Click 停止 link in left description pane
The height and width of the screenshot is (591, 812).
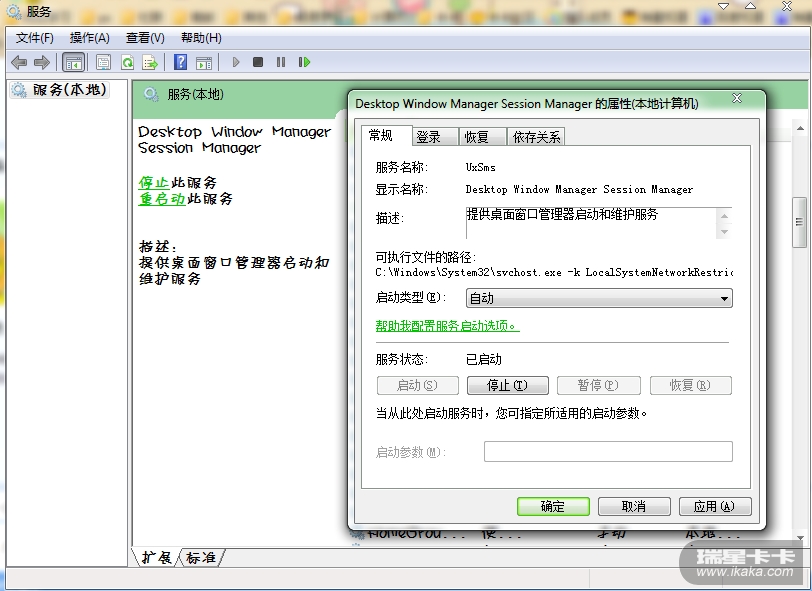click(154, 182)
